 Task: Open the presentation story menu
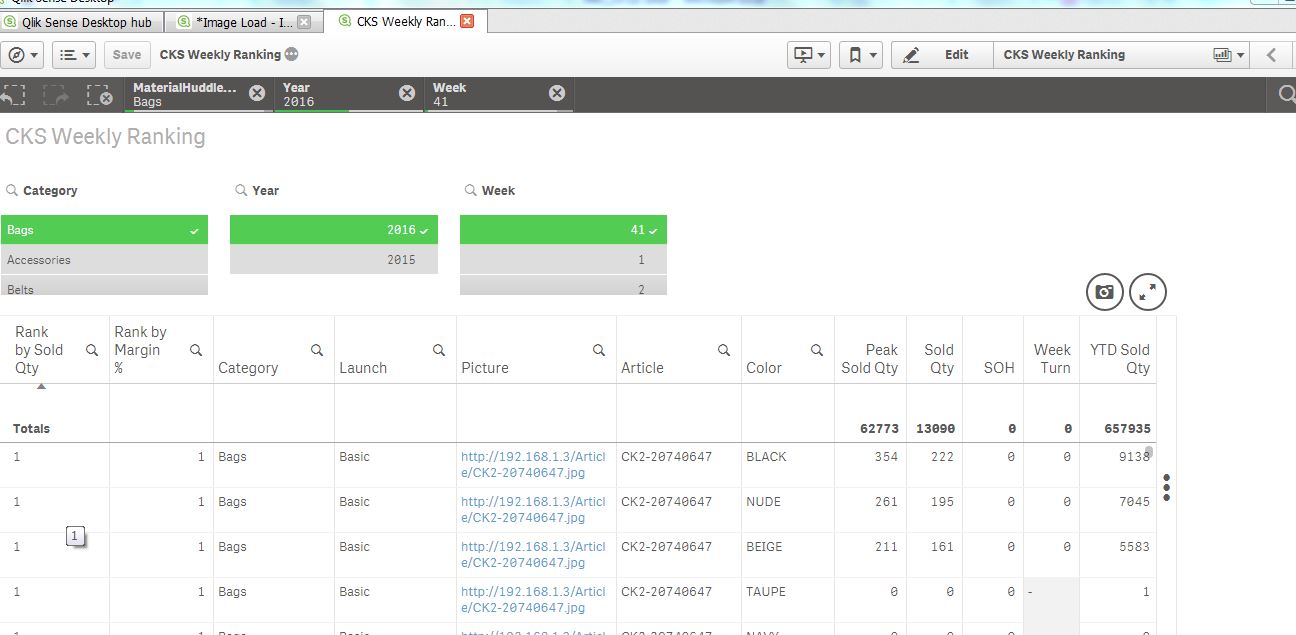(809, 55)
